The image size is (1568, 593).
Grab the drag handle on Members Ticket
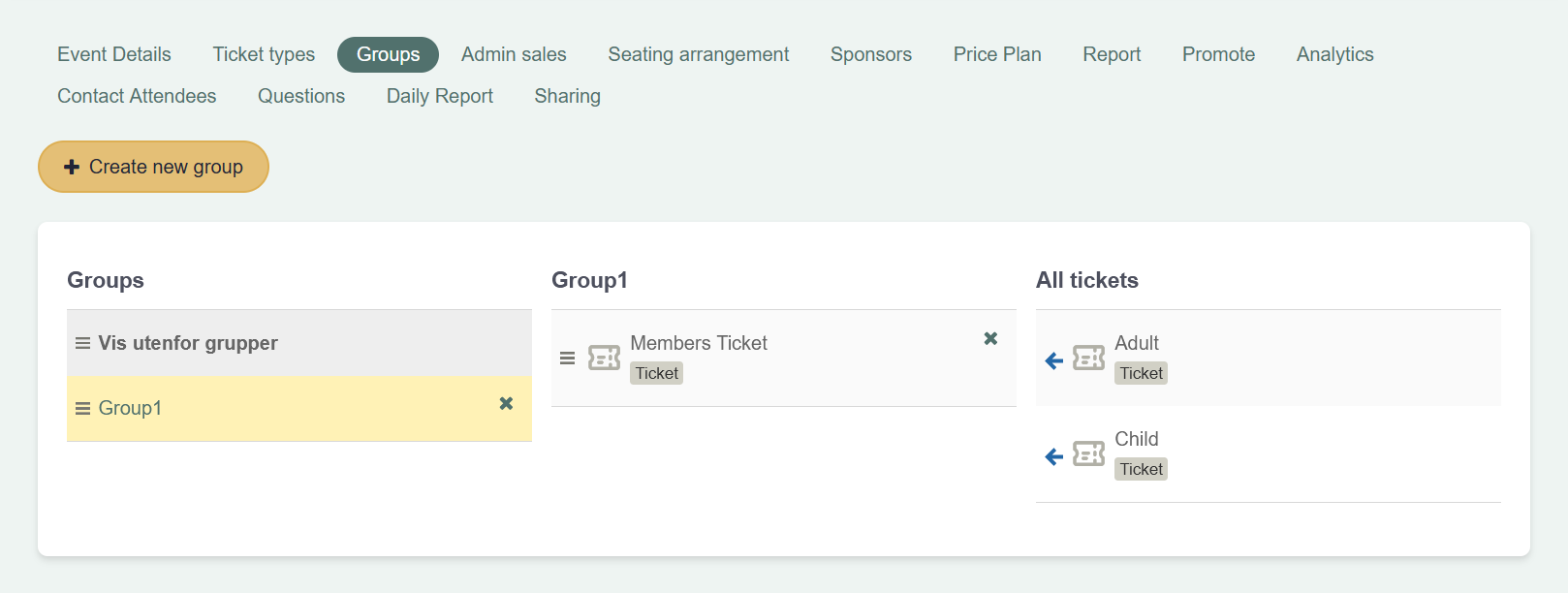tap(568, 359)
